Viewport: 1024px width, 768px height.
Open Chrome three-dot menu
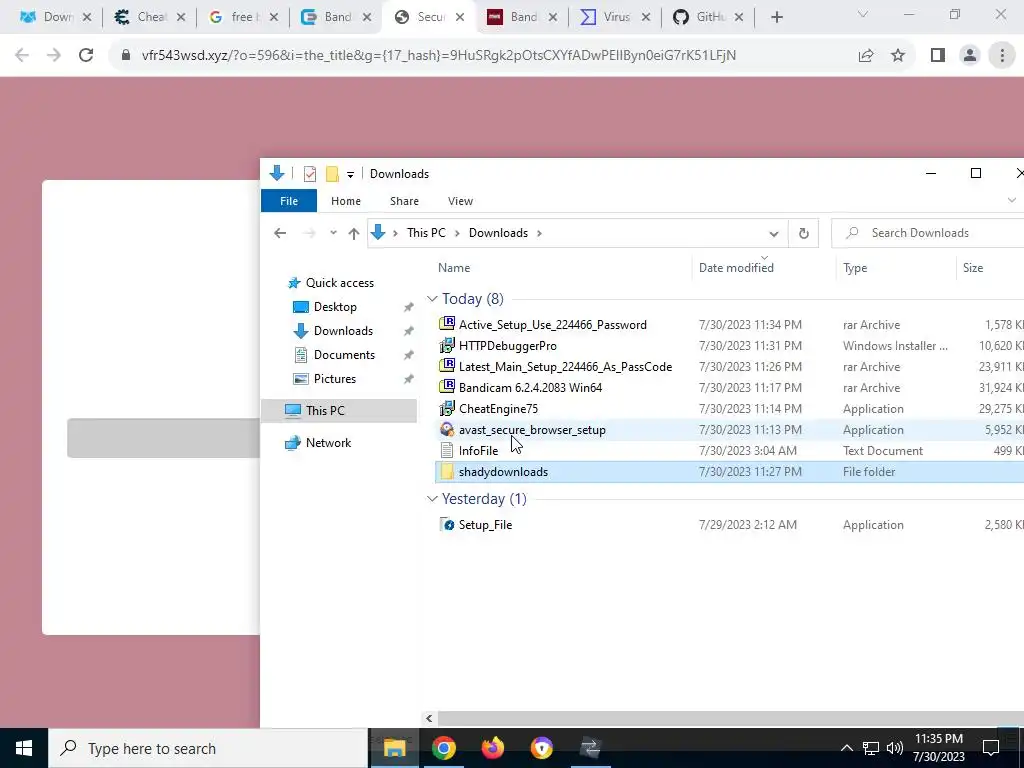coord(1002,56)
